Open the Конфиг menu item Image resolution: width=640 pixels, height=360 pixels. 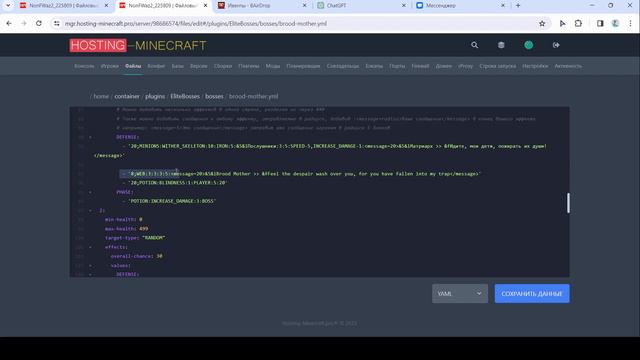tap(156, 66)
